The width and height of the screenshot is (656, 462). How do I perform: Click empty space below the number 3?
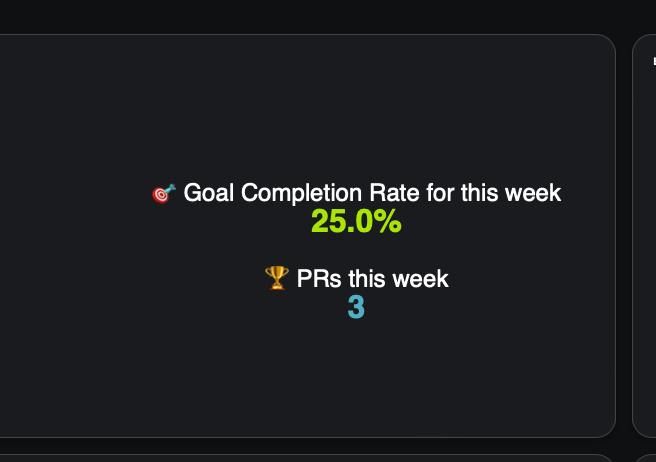coord(308,377)
